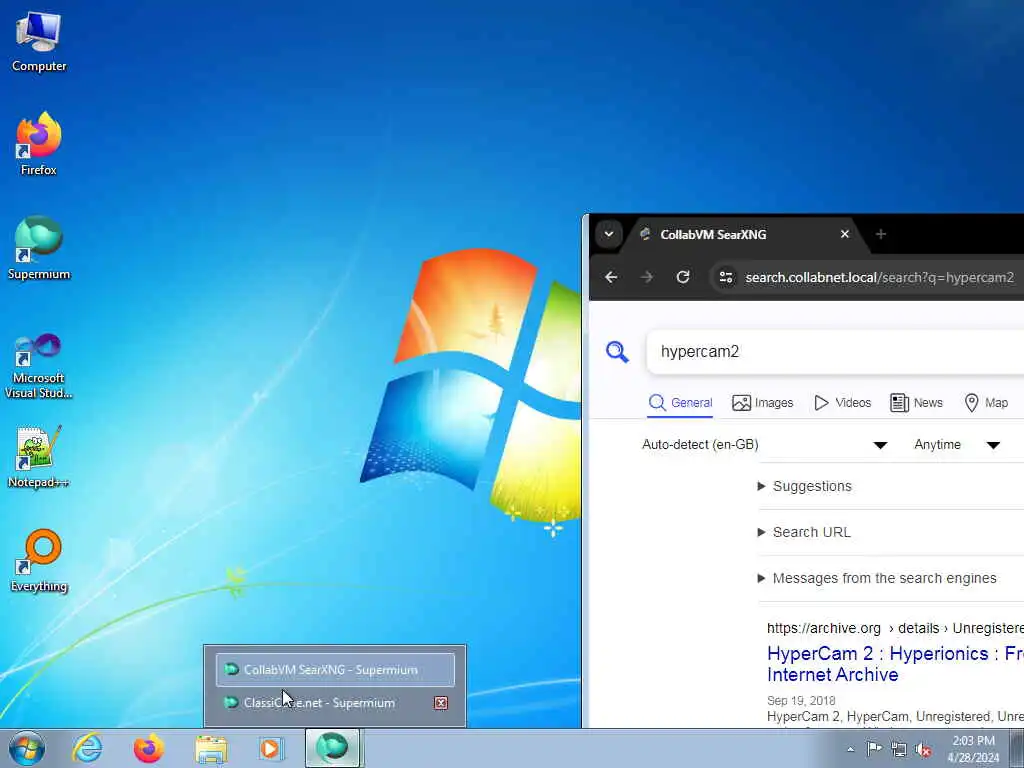Image resolution: width=1024 pixels, height=768 pixels.
Task: Select the General search category
Action: [680, 403]
